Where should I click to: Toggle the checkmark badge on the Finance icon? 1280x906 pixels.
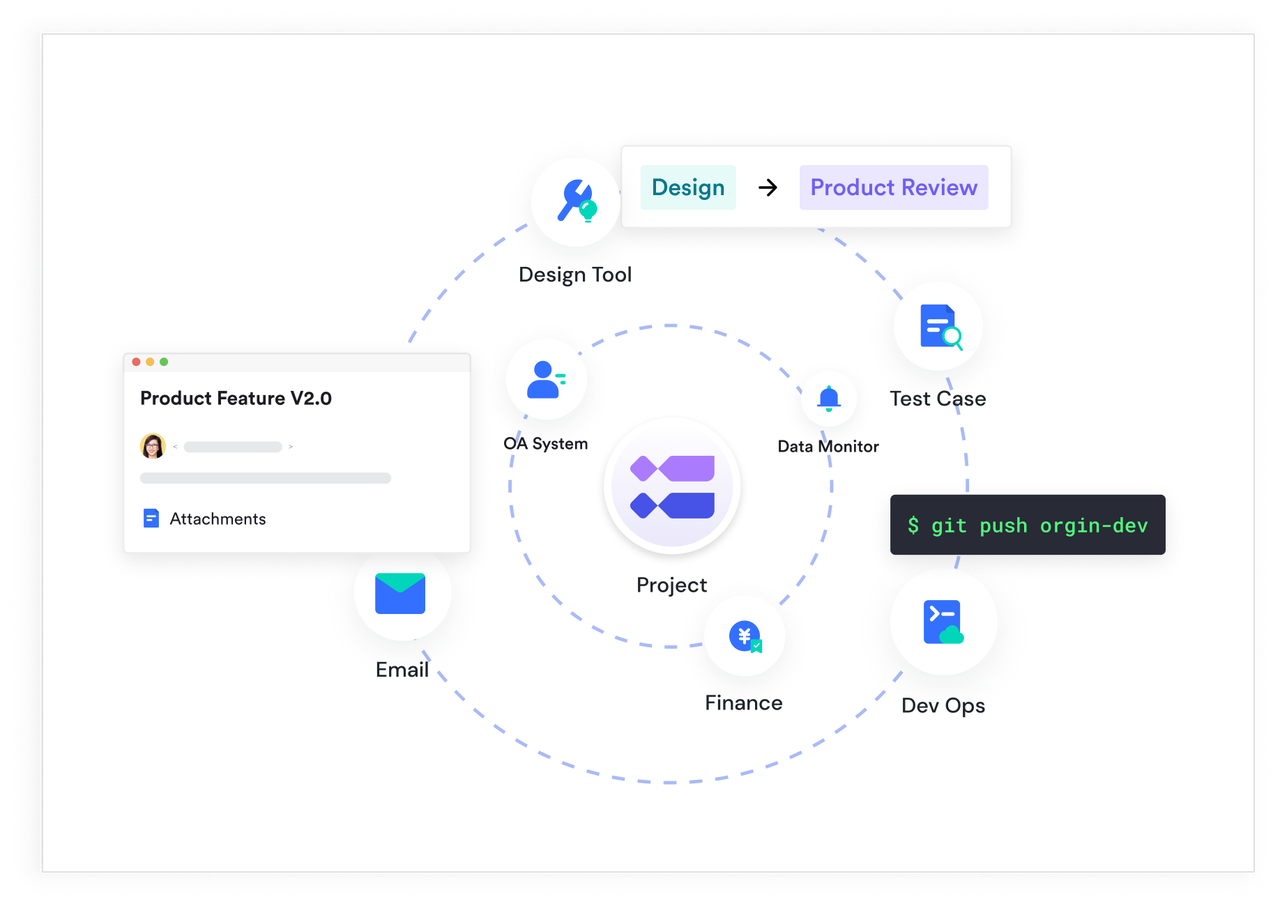point(756,648)
